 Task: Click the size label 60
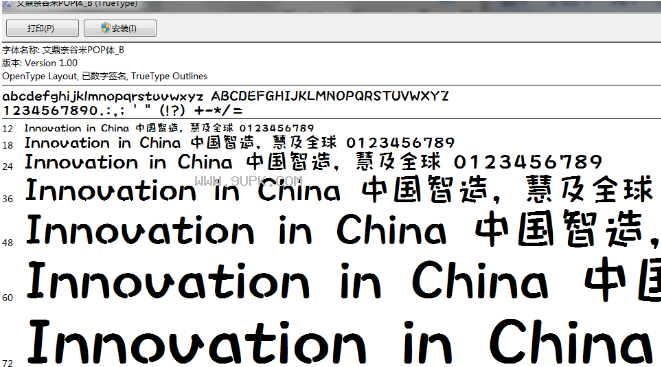8,298
